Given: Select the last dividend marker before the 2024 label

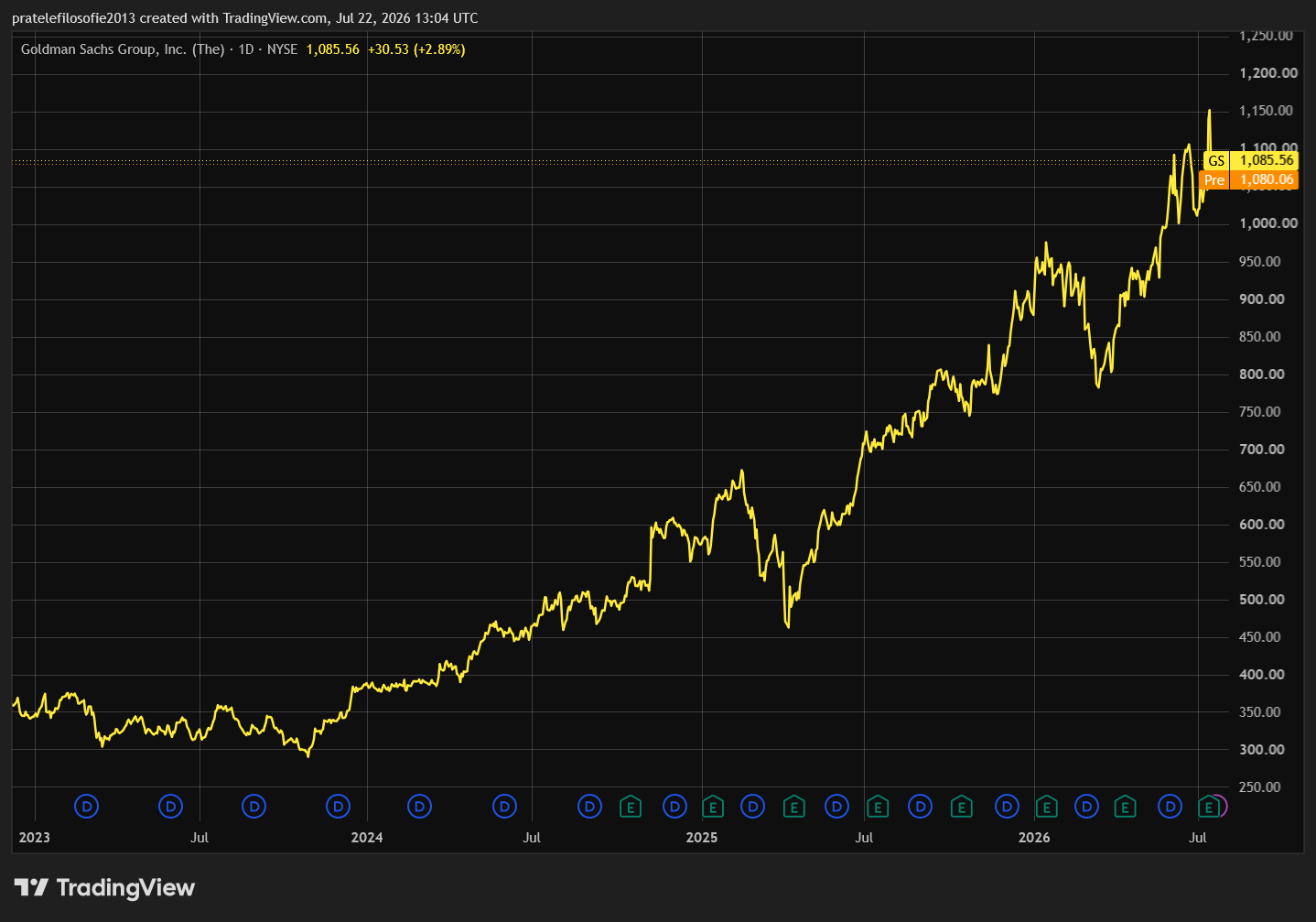Looking at the screenshot, I should click(339, 807).
